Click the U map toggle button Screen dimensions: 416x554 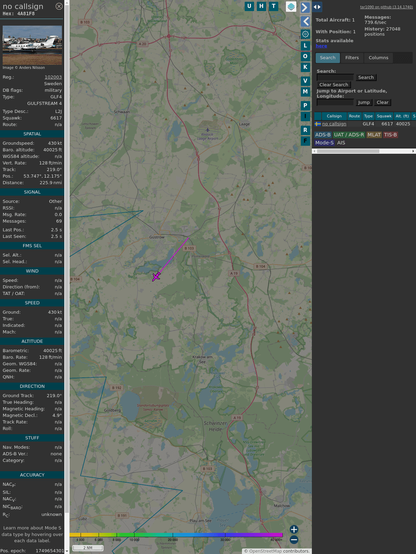[249, 6]
